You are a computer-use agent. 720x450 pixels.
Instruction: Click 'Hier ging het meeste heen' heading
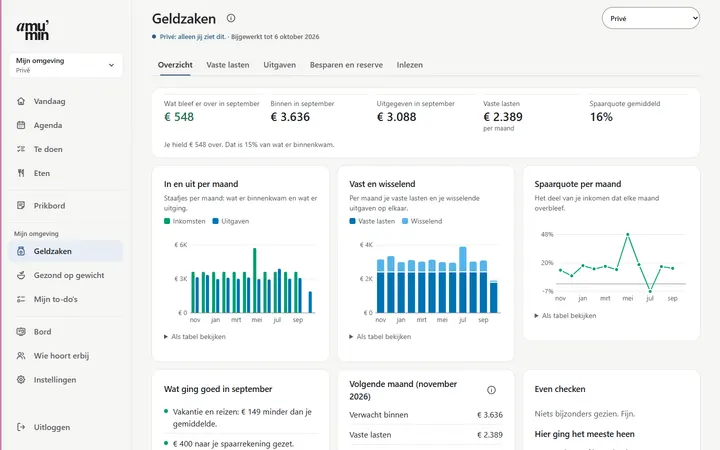click(x=585, y=434)
